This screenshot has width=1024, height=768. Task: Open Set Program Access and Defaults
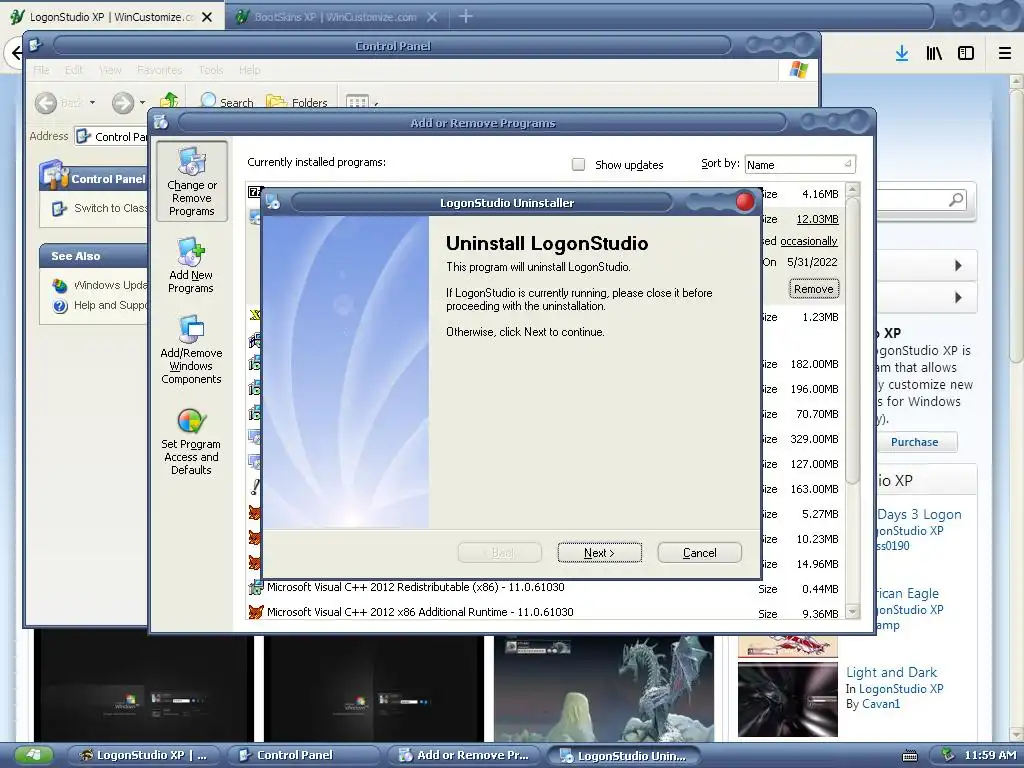coord(191,440)
